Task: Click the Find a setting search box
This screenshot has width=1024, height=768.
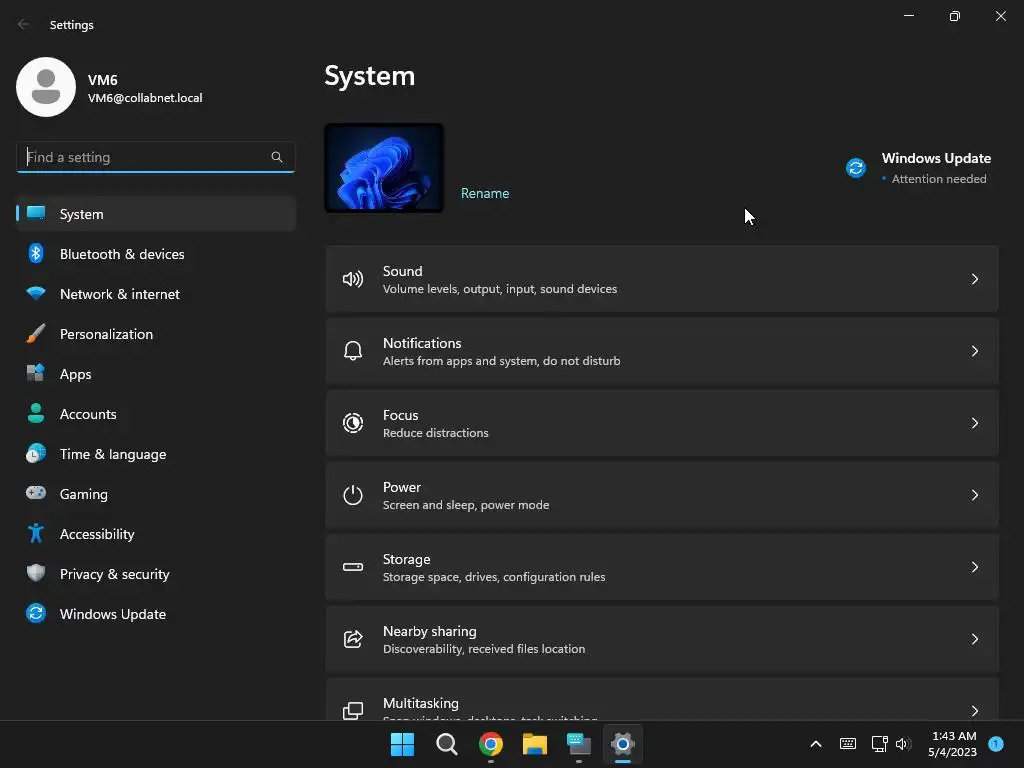Action: tap(155, 157)
